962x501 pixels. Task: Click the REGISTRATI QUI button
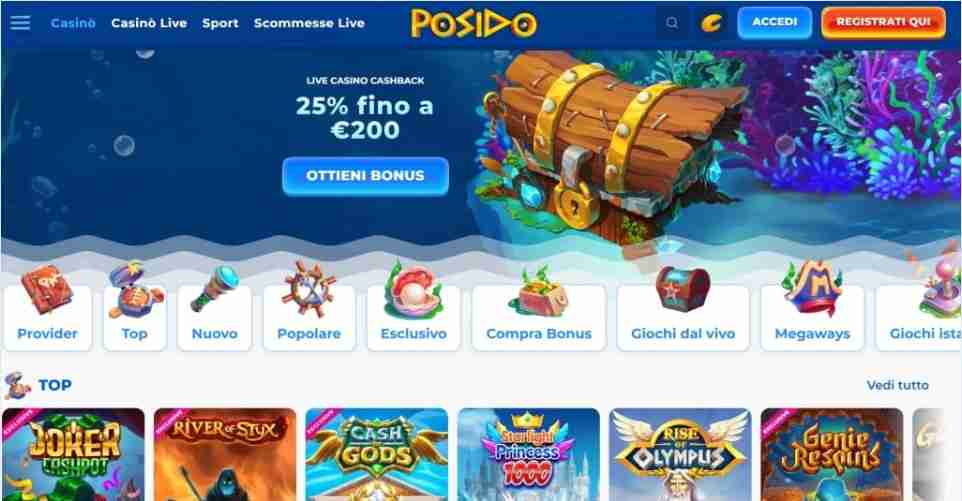pyautogui.click(x=883, y=23)
